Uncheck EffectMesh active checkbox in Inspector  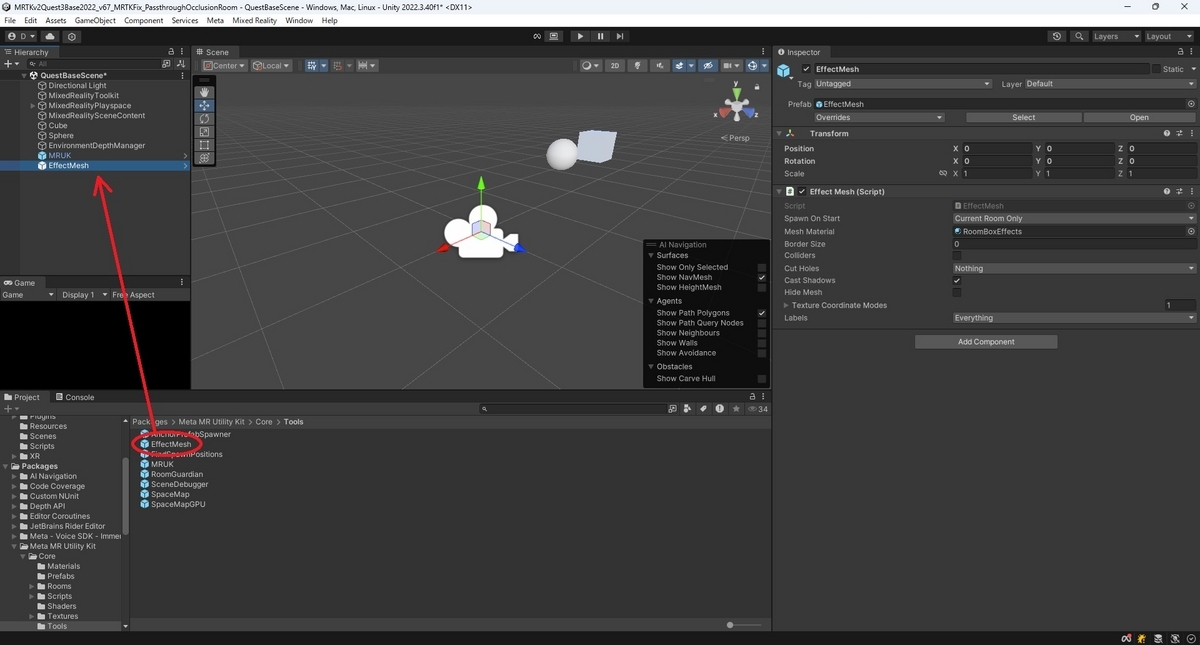pyautogui.click(x=807, y=69)
